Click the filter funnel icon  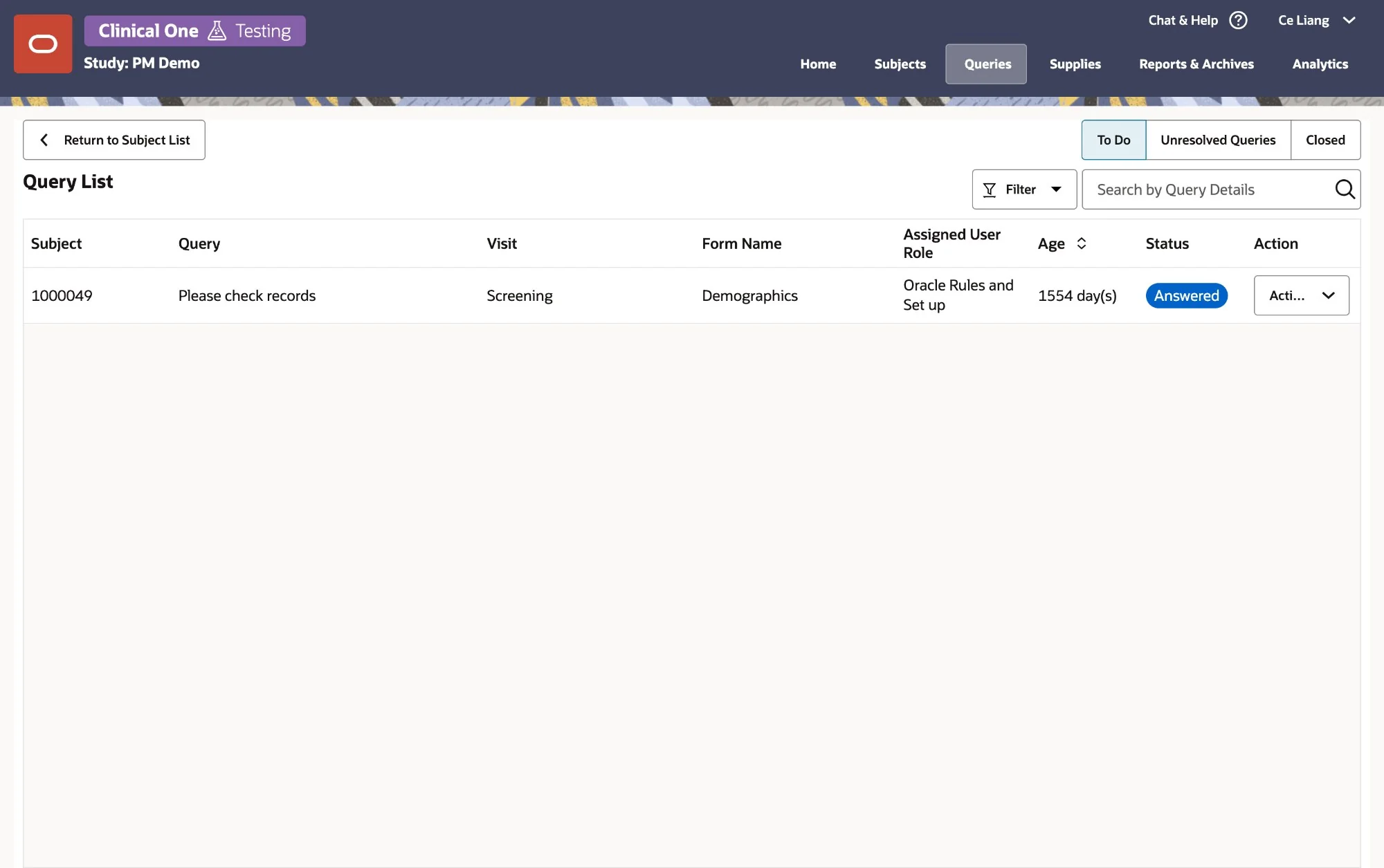click(x=990, y=190)
